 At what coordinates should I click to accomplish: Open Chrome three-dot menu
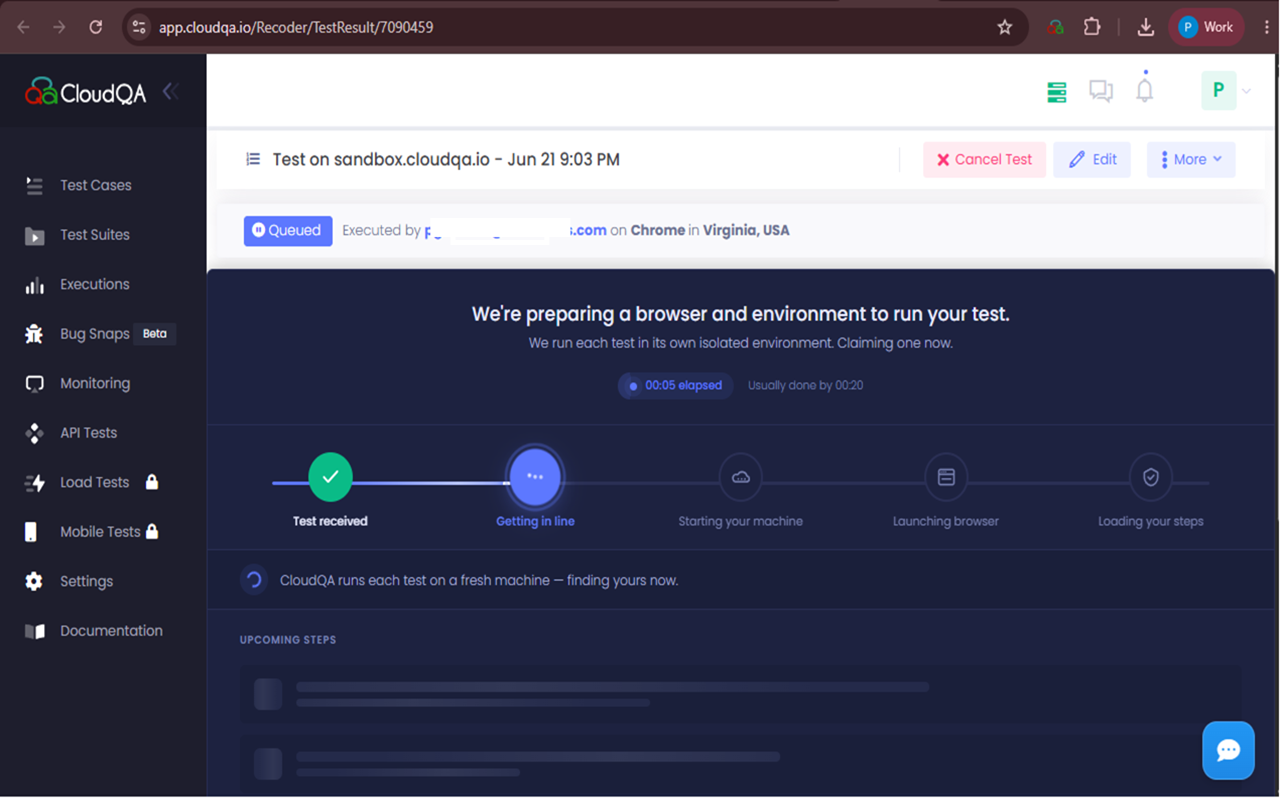click(1266, 27)
